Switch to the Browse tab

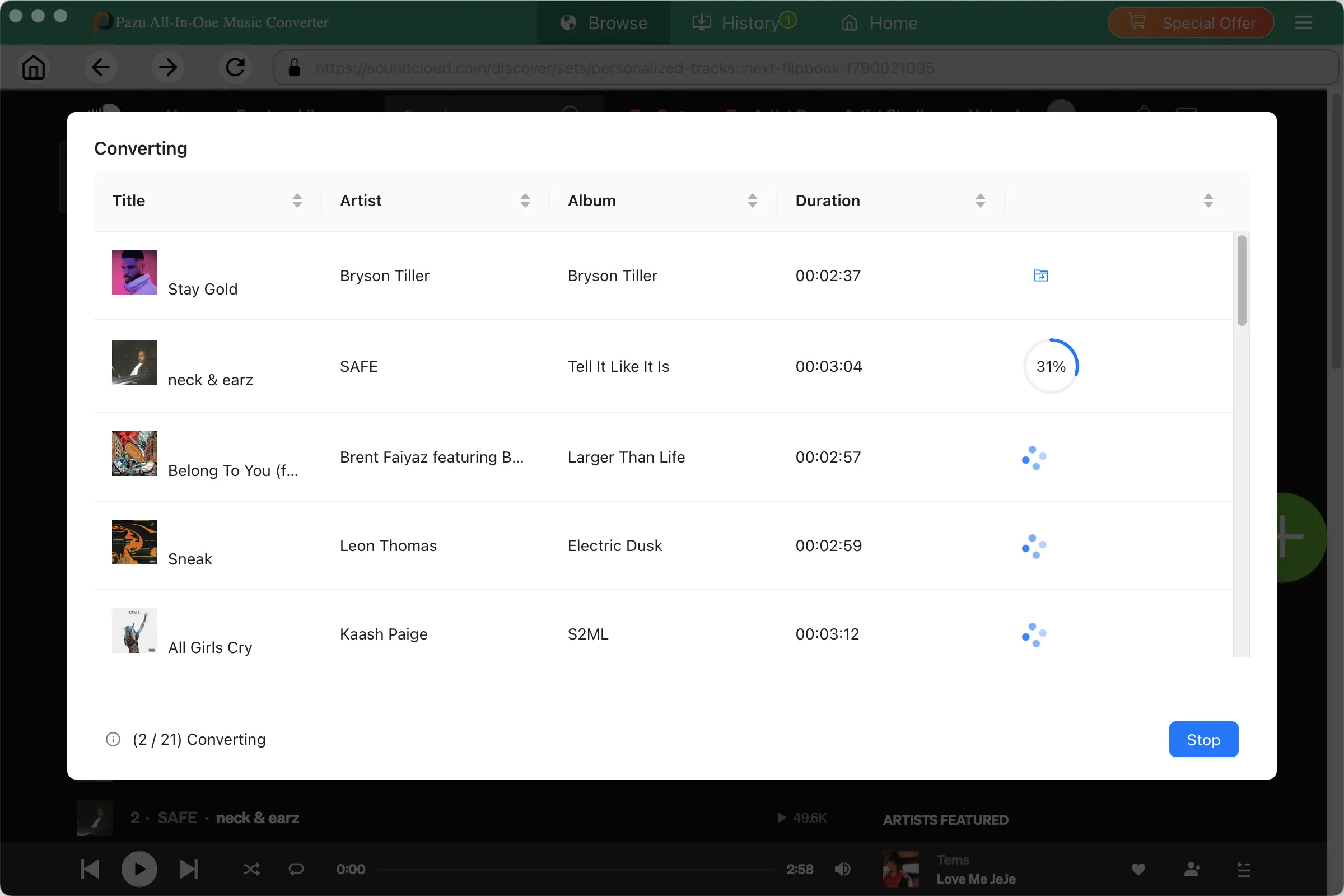(x=604, y=23)
